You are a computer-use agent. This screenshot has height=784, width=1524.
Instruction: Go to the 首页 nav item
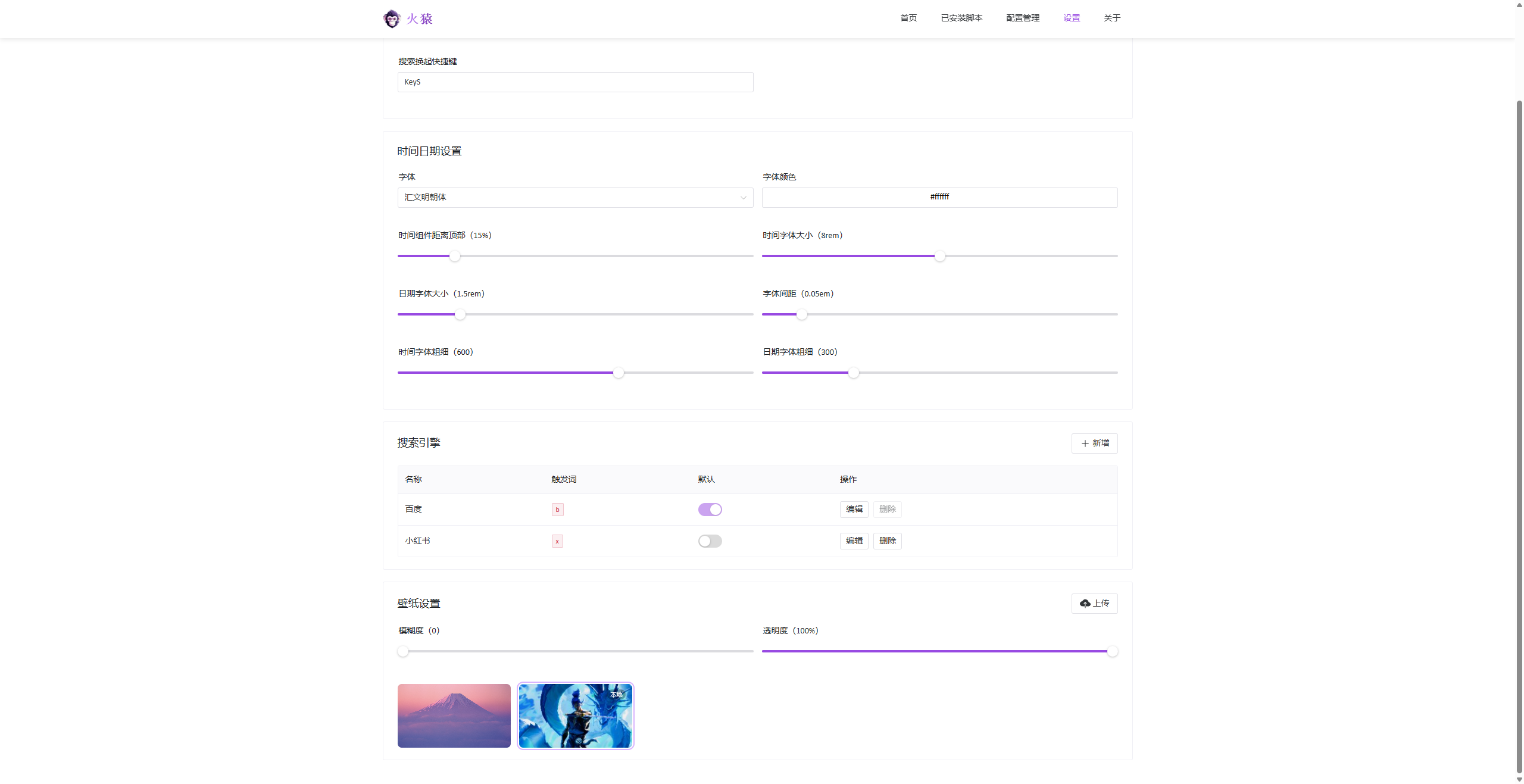908,18
